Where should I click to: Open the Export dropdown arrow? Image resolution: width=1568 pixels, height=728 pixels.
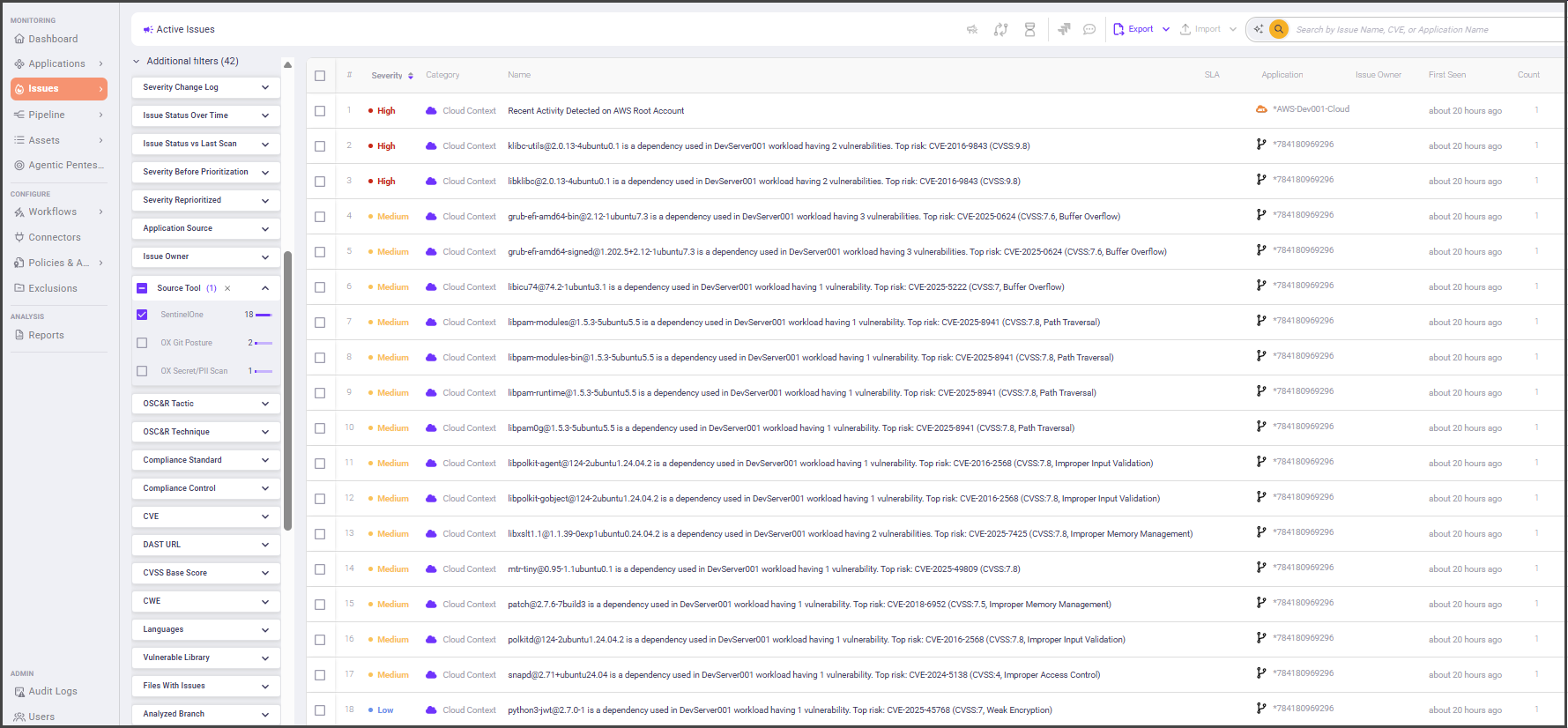pos(1166,30)
